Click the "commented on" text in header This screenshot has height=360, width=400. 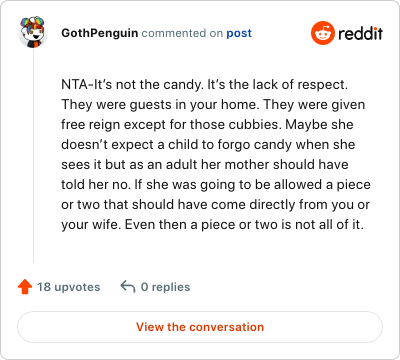click(x=182, y=33)
